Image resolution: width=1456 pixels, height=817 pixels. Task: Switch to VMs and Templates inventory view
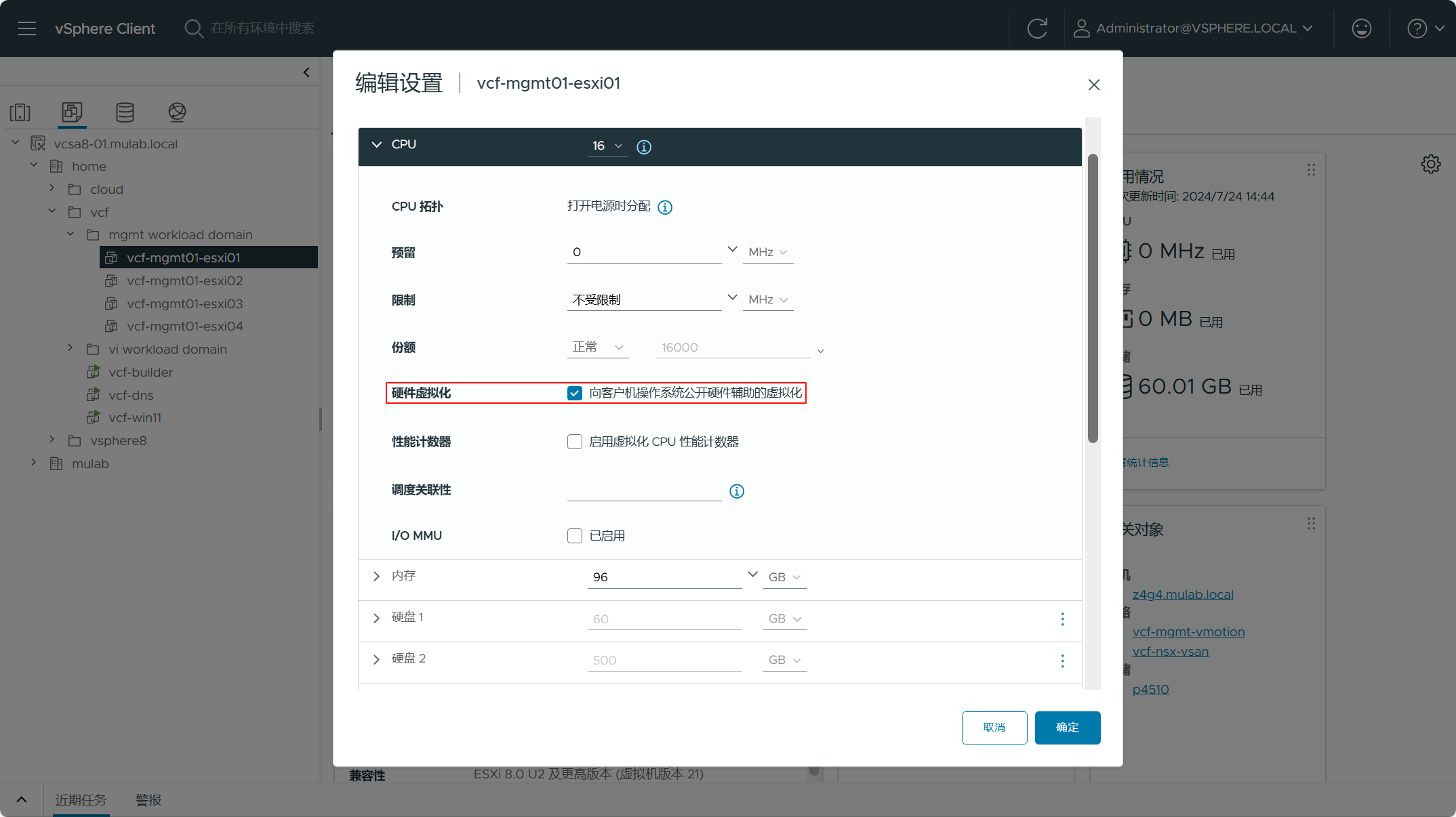(x=72, y=112)
